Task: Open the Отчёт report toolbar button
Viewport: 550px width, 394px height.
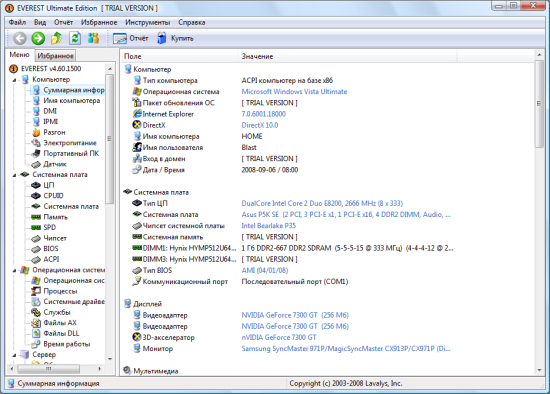Action: pyautogui.click(x=130, y=38)
